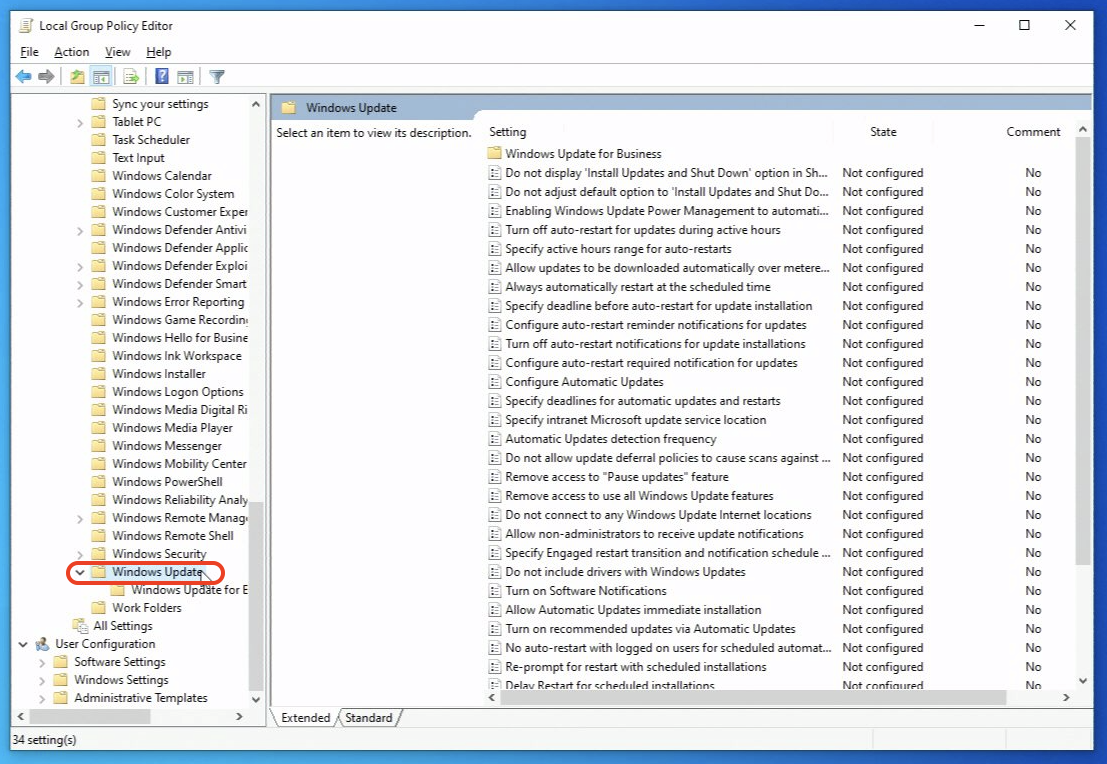
Task: Select Windows Logon Options in the tree
Action: 177,392
